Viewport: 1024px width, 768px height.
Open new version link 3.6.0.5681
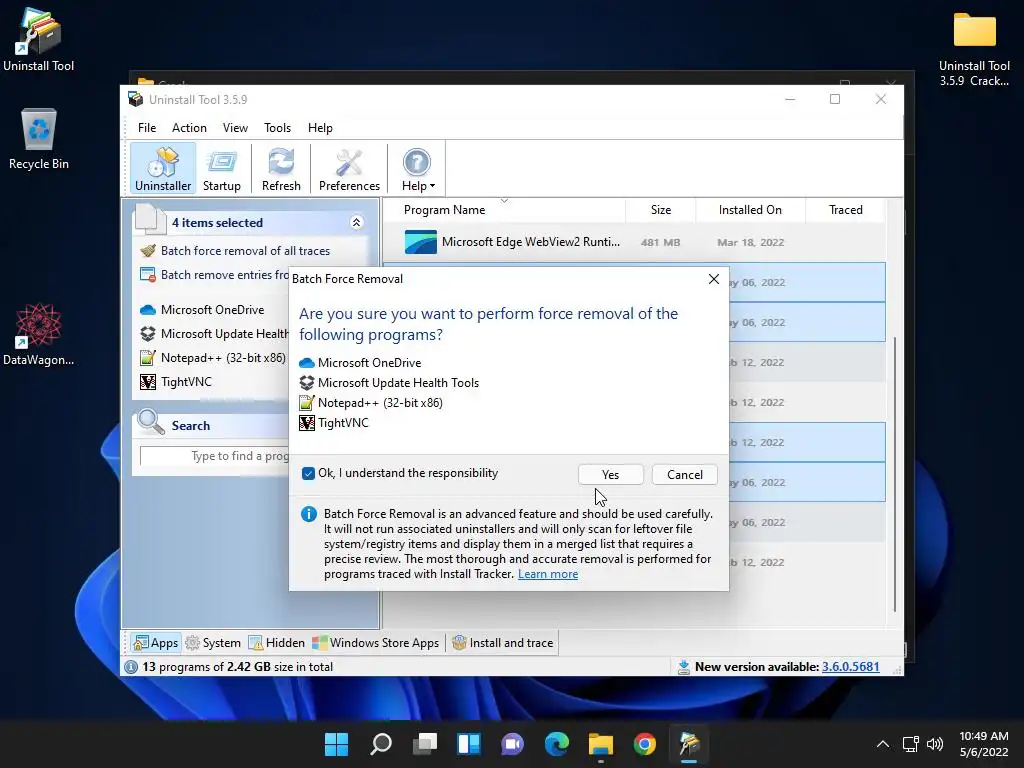(x=850, y=667)
